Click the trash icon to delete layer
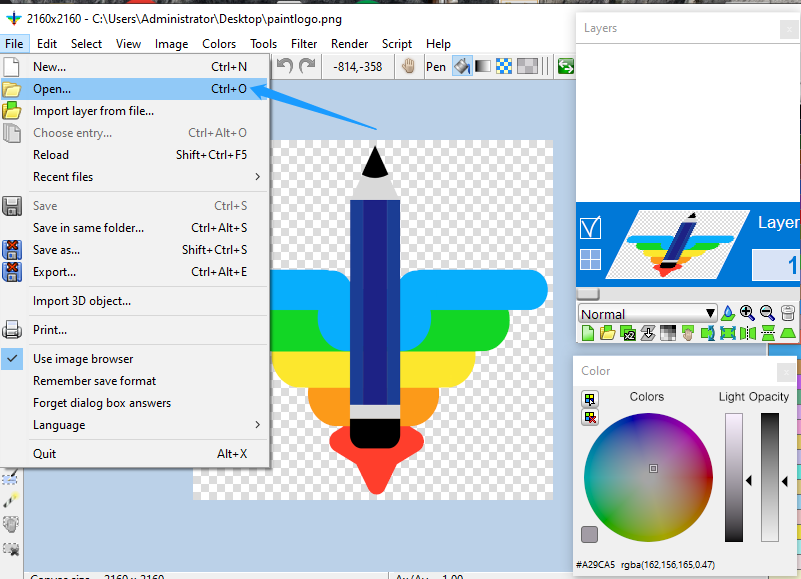 click(788, 313)
